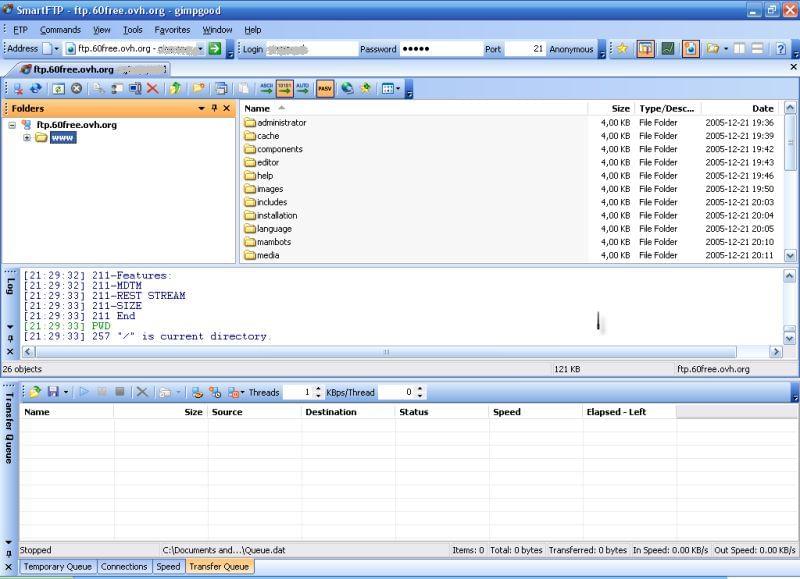Open the Commands menu
This screenshot has width=800, height=579.
60,30
